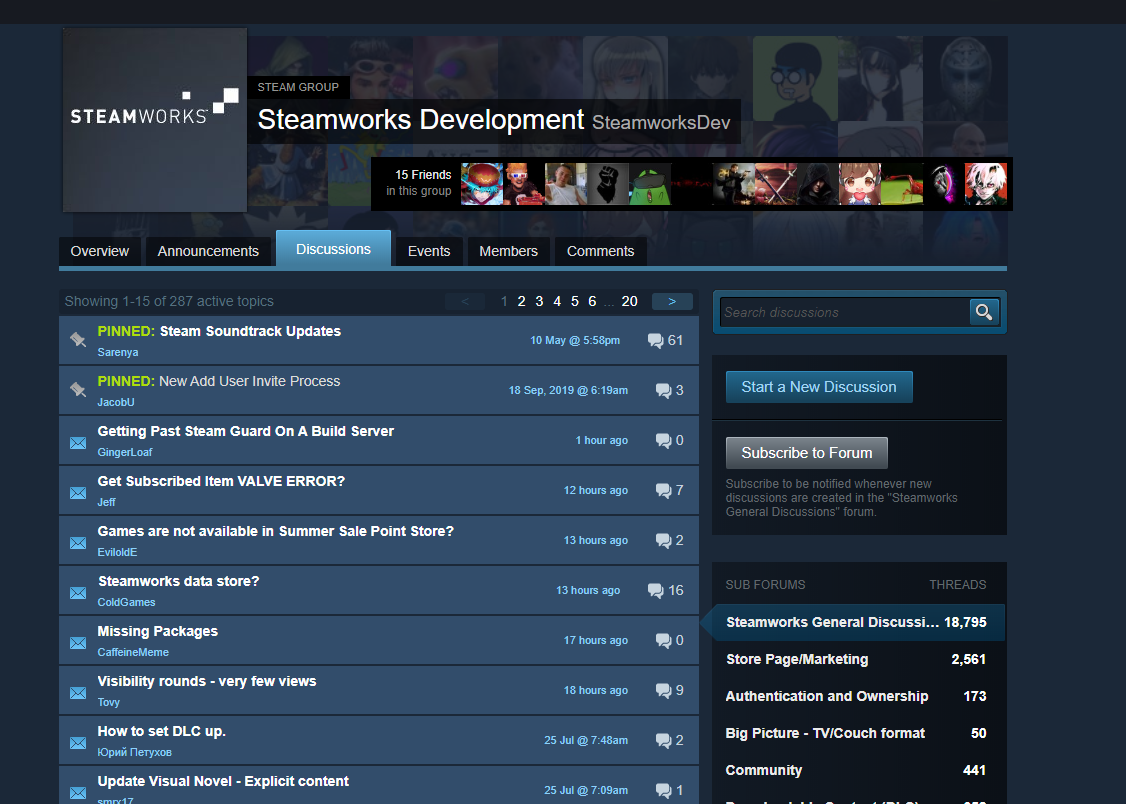
Task: Click pin icon of New Add User Invite Process
Action: click(78, 390)
